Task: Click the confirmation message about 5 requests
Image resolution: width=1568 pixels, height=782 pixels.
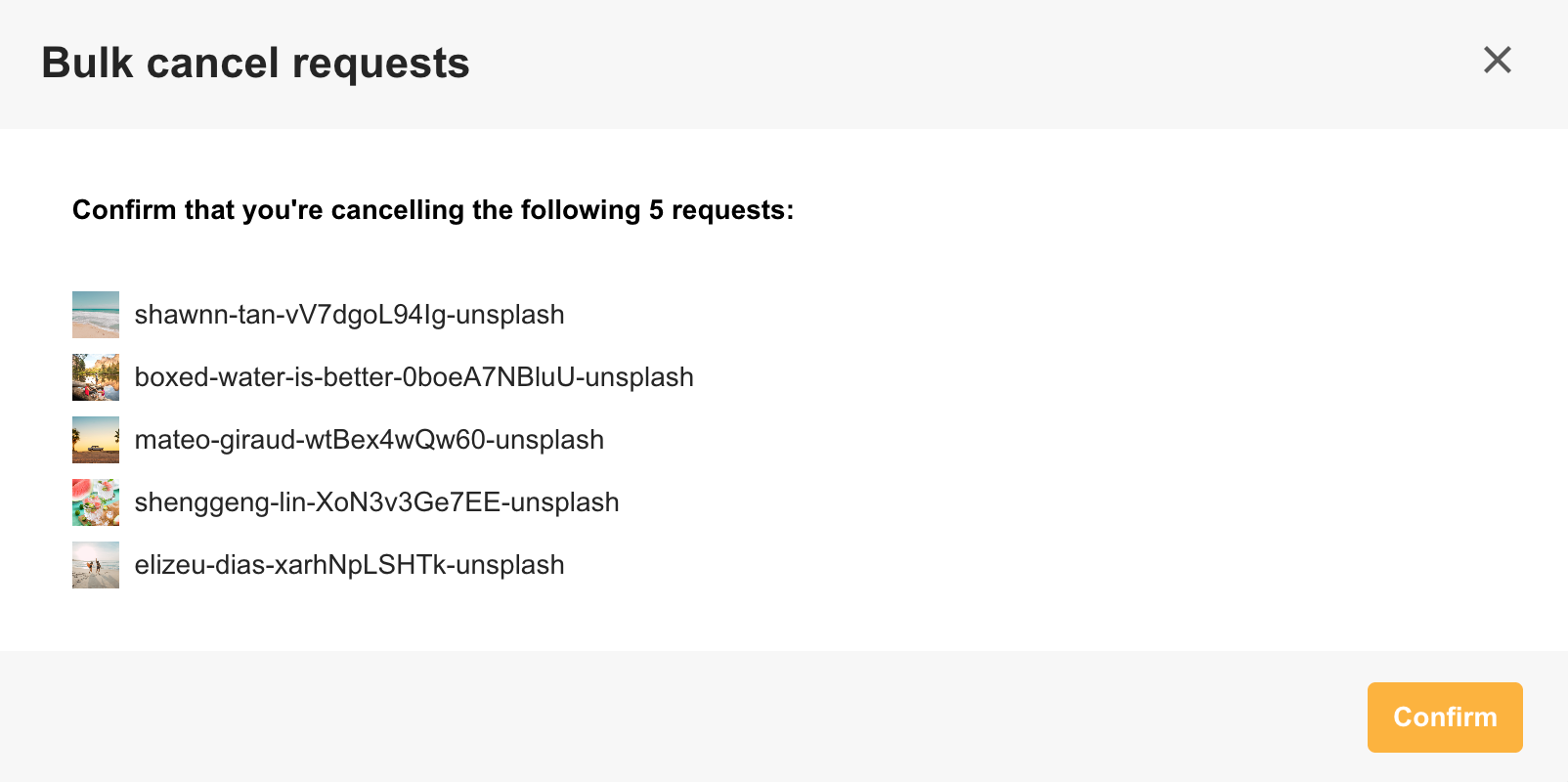Action: 433,210
